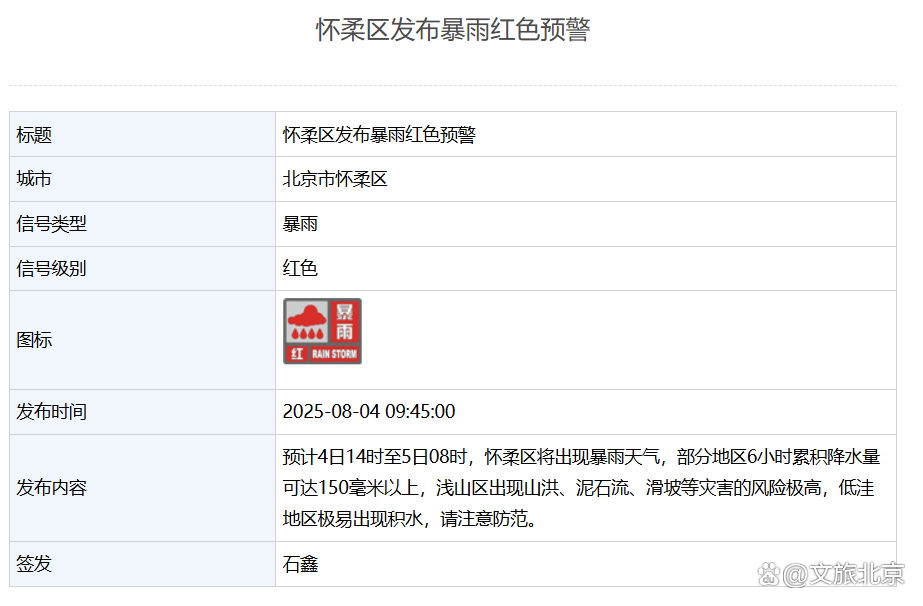Viewport: 923px width, 606px height.
Task: Select the 信号级别 label cell
Action: pyautogui.click(x=52, y=269)
